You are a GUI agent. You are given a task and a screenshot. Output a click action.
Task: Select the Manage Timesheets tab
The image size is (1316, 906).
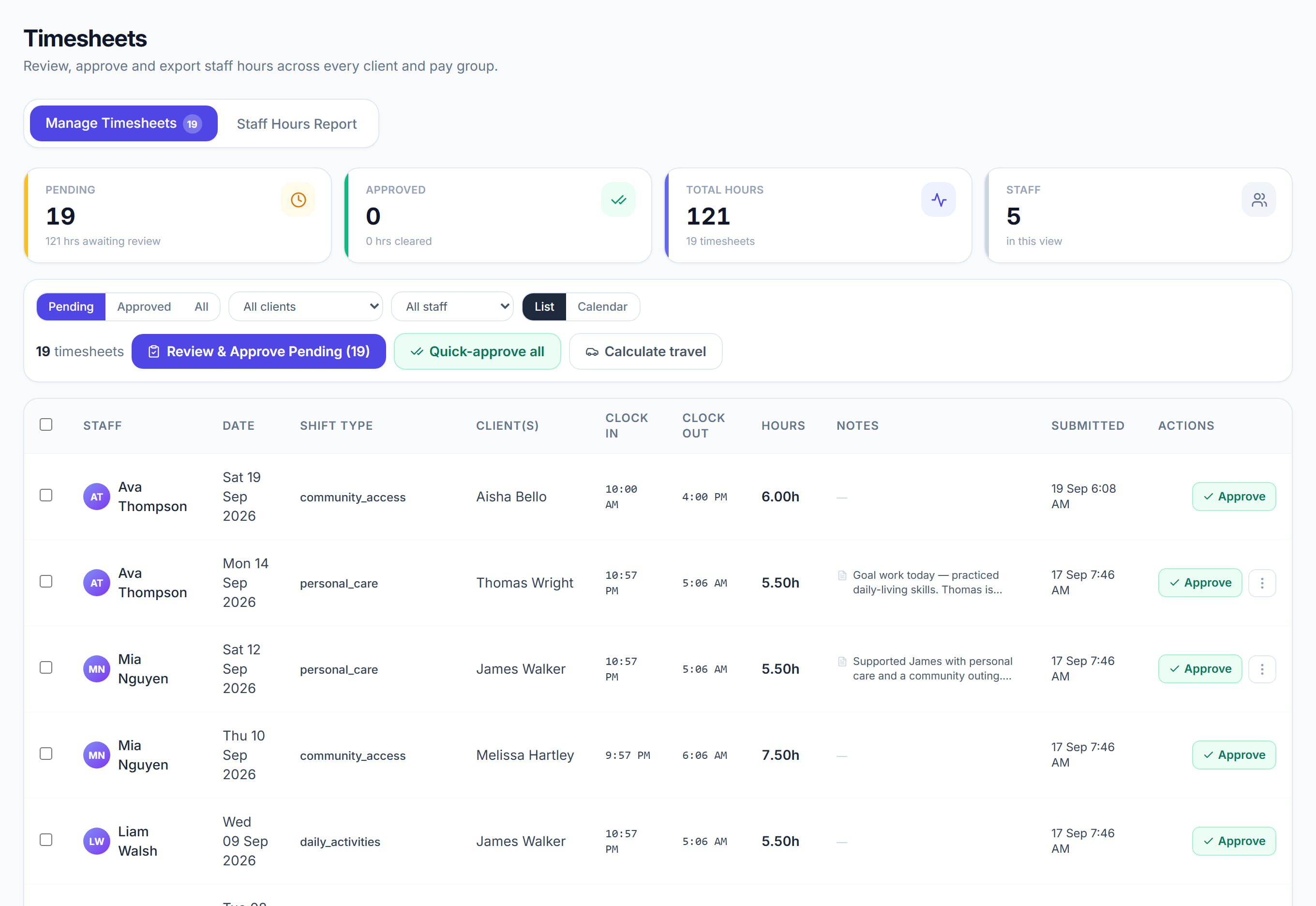[123, 123]
